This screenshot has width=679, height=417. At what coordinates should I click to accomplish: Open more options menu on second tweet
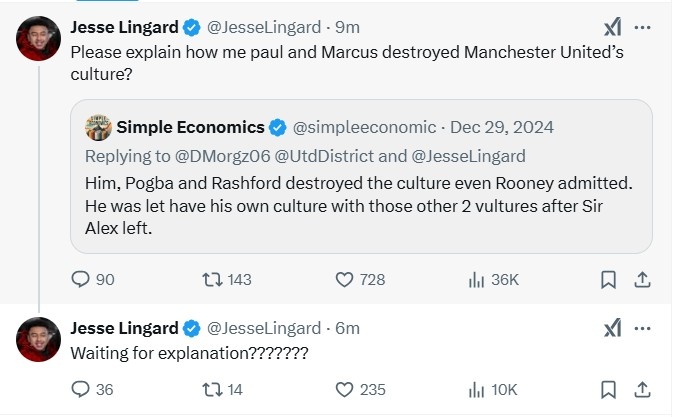click(644, 328)
